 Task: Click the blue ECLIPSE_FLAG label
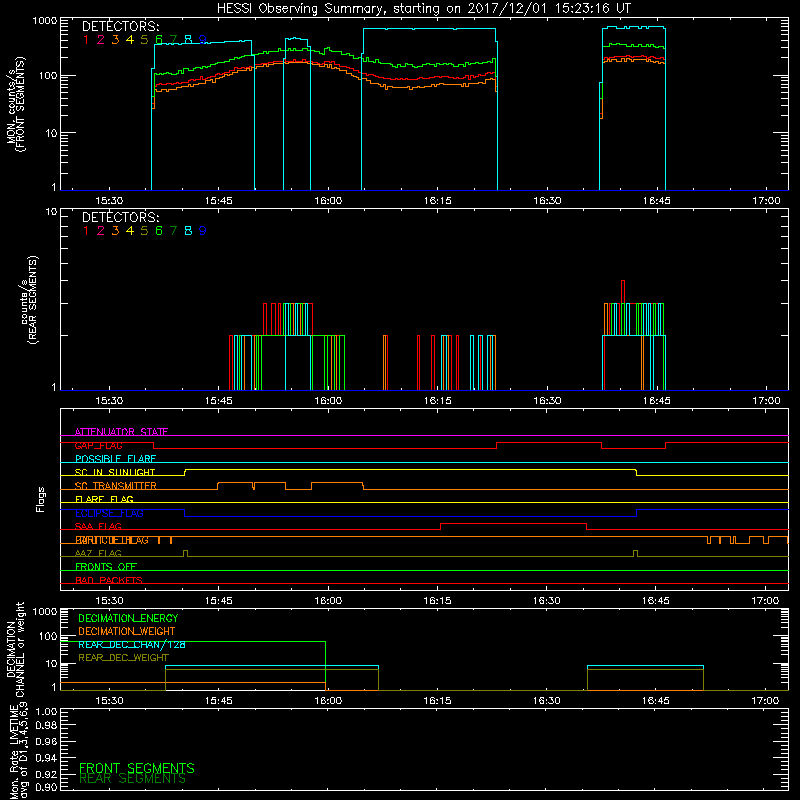tap(109, 513)
